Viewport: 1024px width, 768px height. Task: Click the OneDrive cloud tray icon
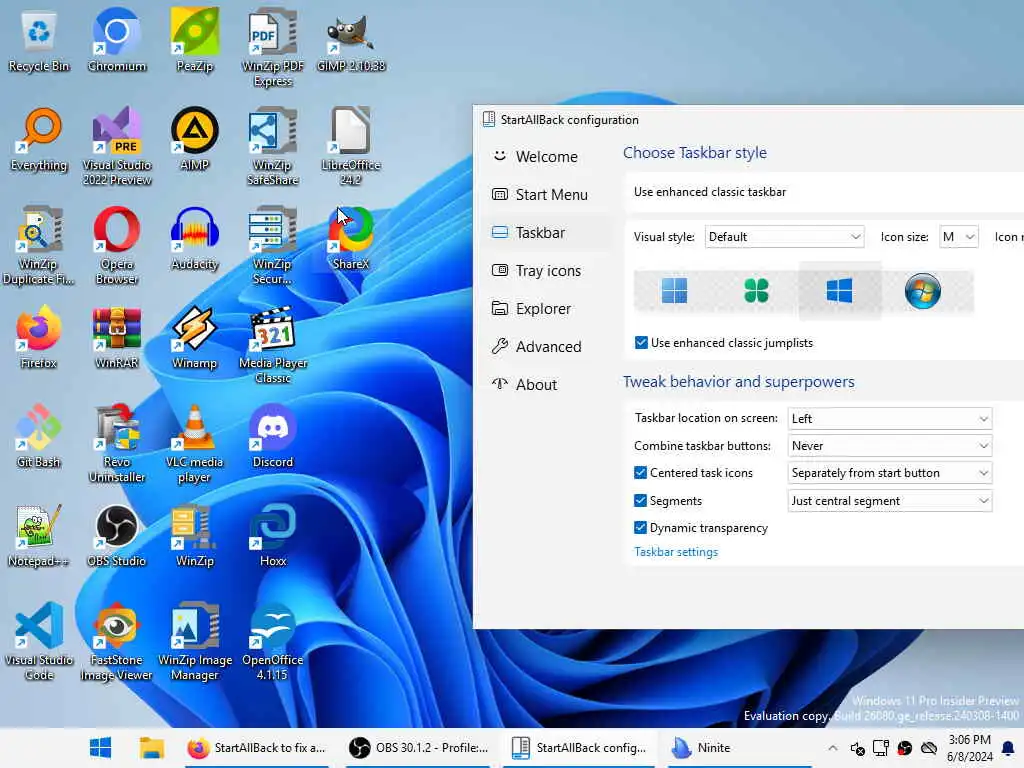[x=929, y=748]
